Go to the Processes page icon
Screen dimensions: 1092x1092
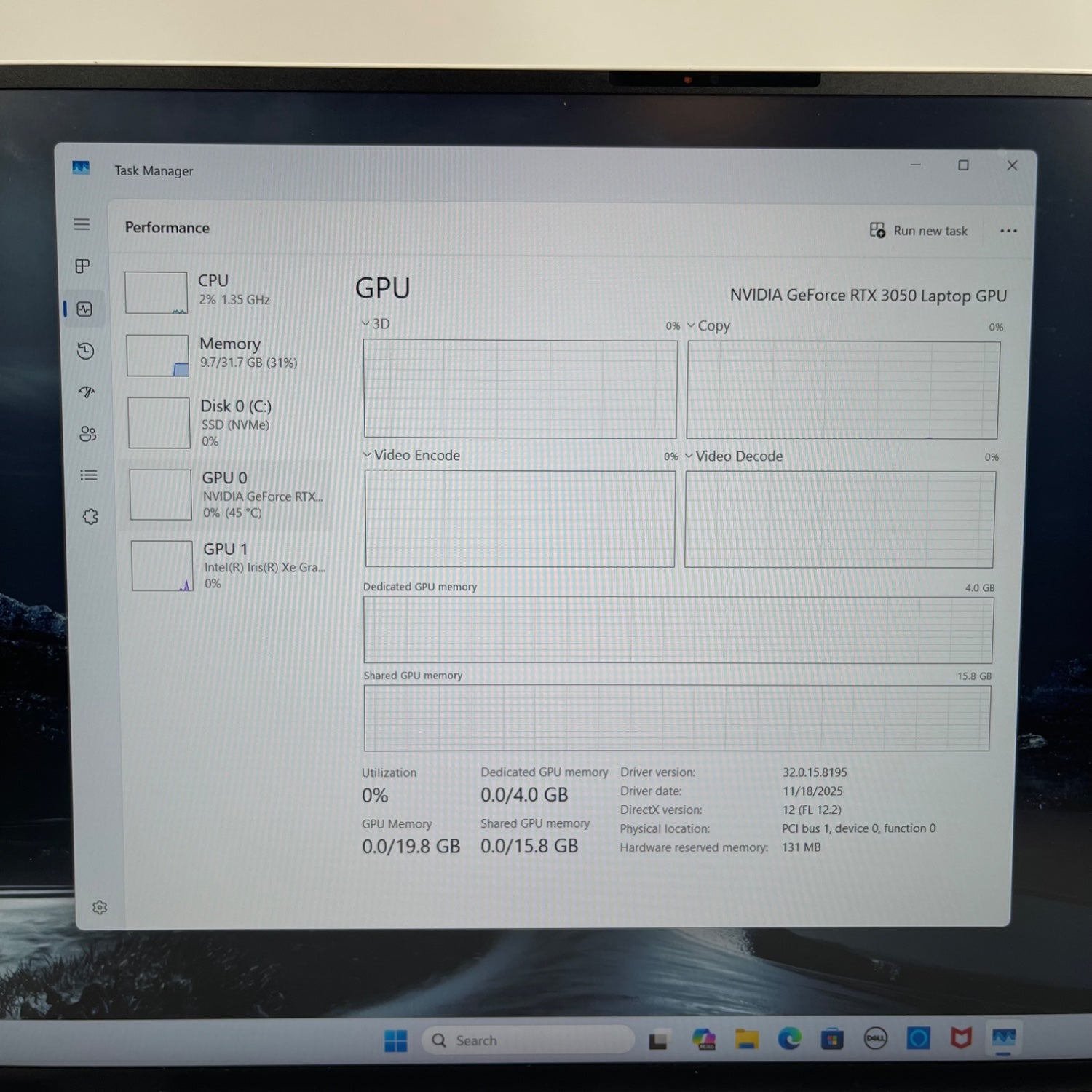click(83, 266)
